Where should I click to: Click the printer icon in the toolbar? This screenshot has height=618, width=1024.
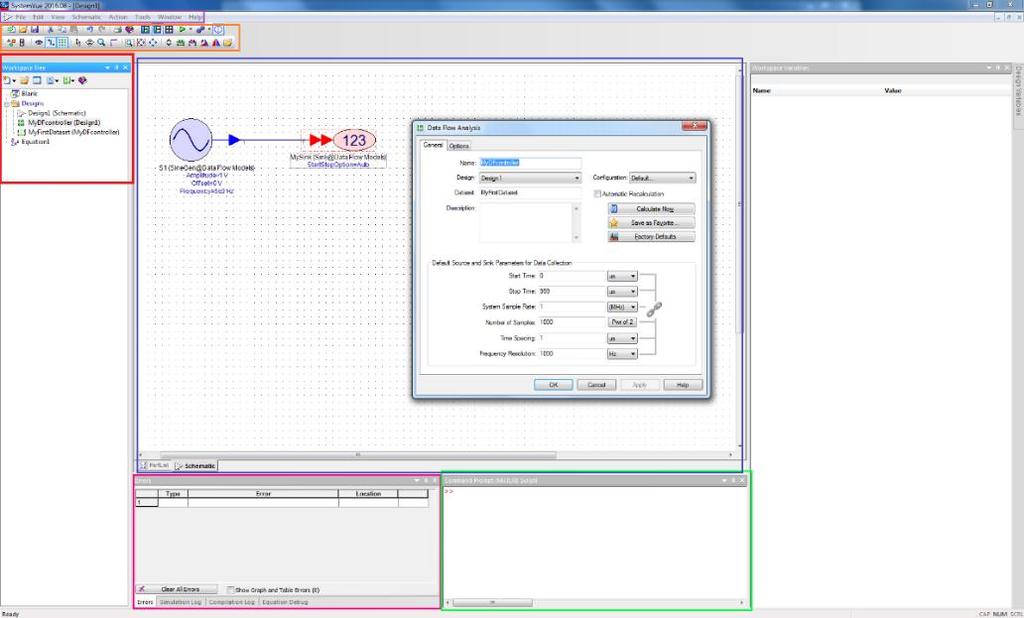tap(118, 29)
